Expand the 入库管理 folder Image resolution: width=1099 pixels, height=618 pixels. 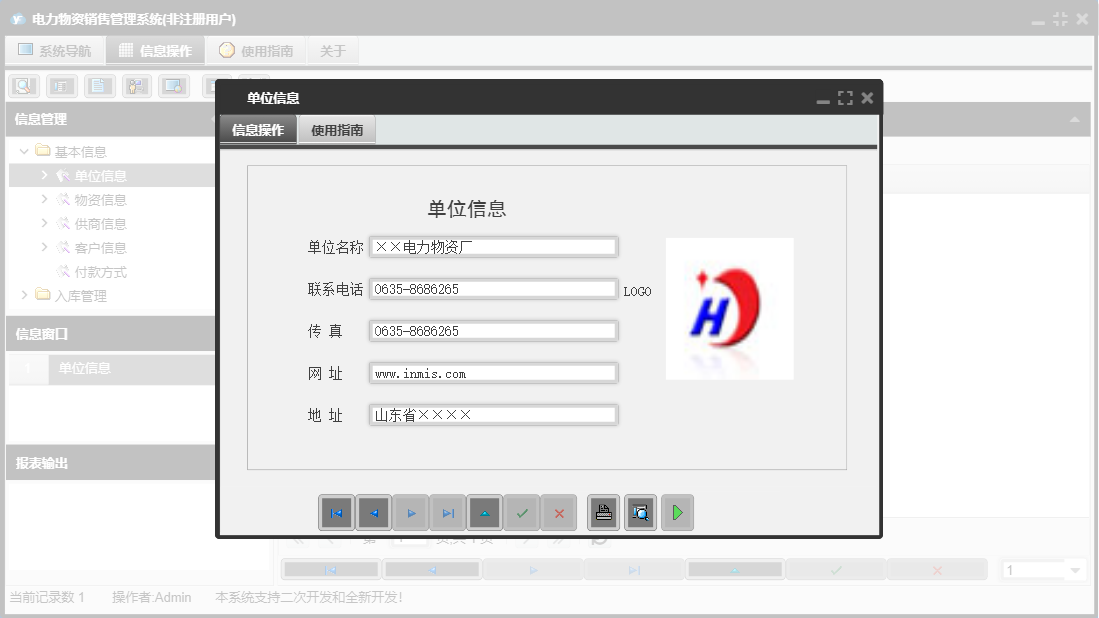(x=23, y=295)
